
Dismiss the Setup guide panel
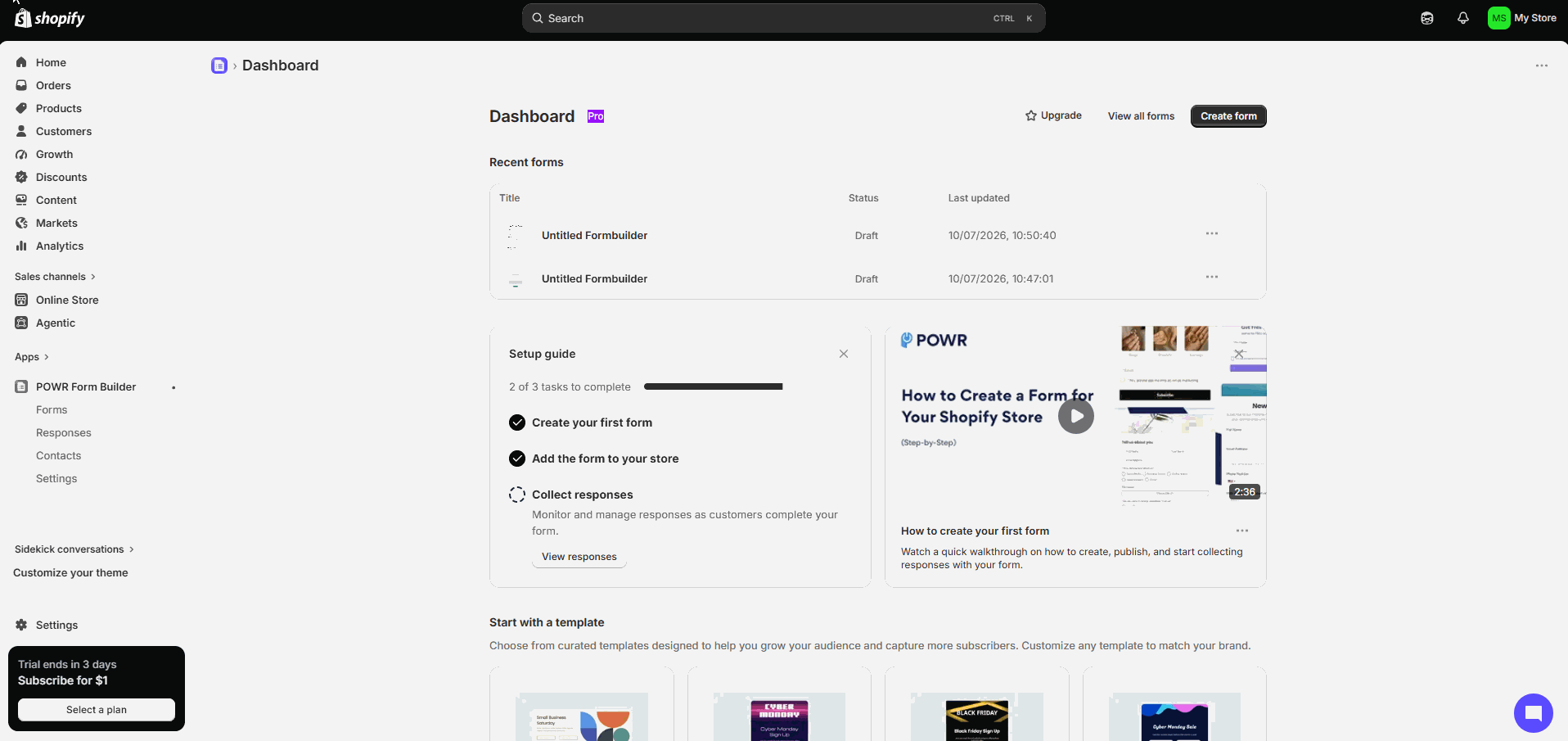click(844, 354)
